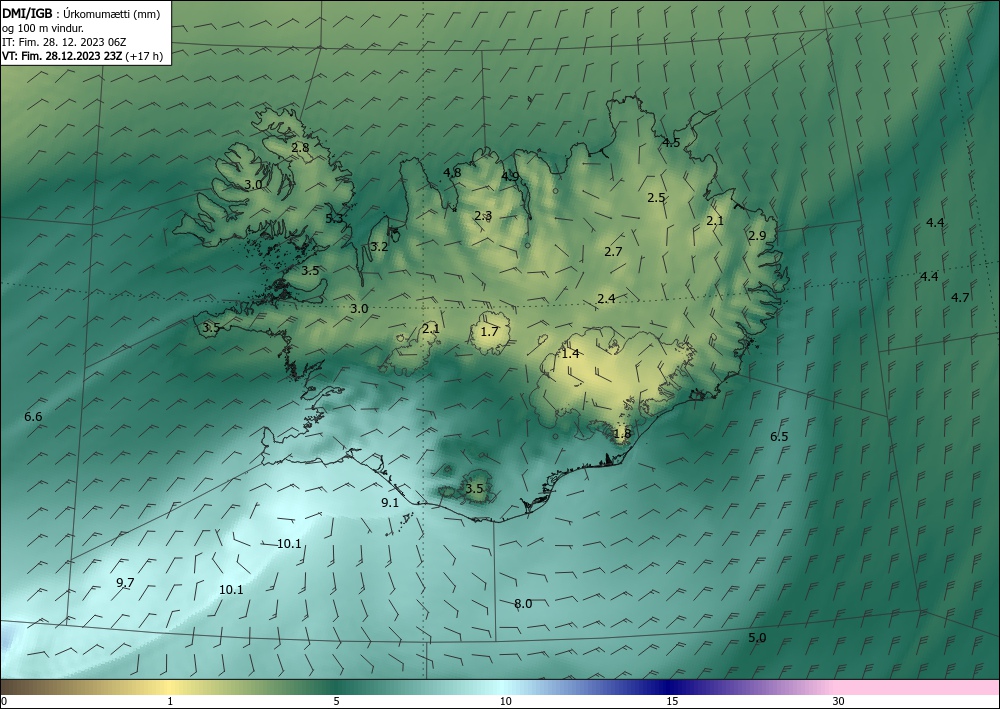
Task: Click the color scale tick labeled 0
Action: pyautogui.click(x=4, y=702)
